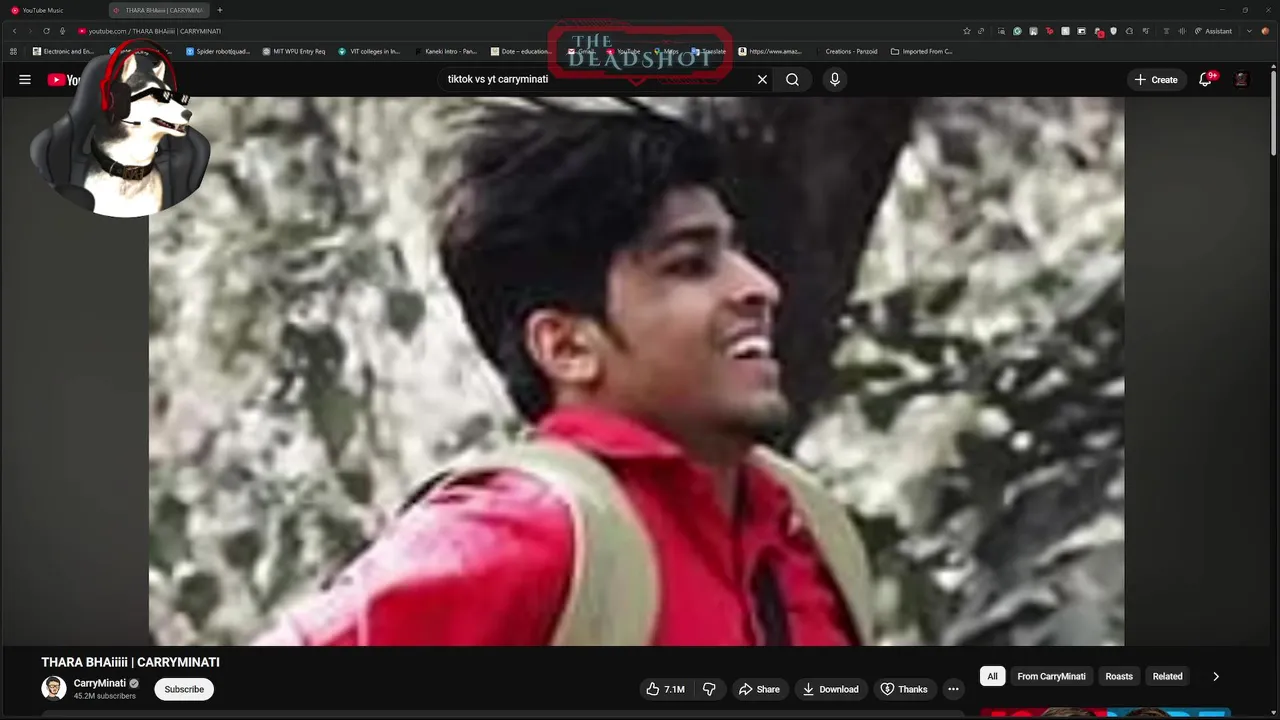This screenshot has height=720, width=1280.
Task: Open the 'VIT colleges in In...' bookmark
Action: 369,51
